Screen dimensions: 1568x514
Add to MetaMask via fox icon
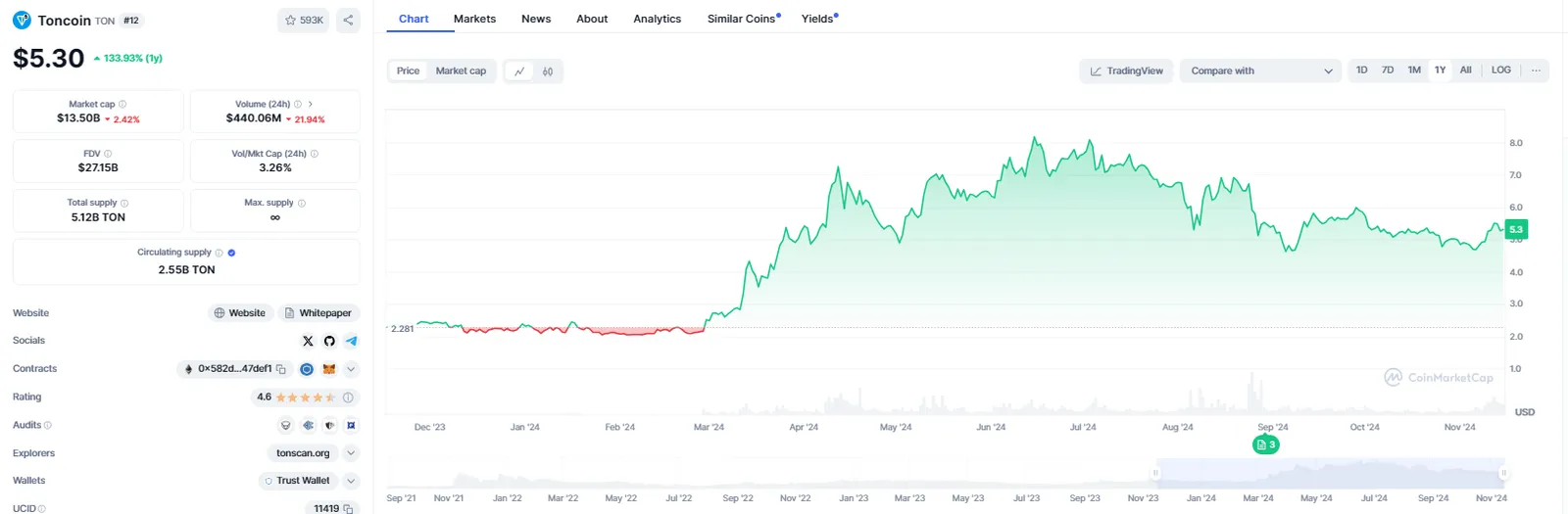(329, 369)
